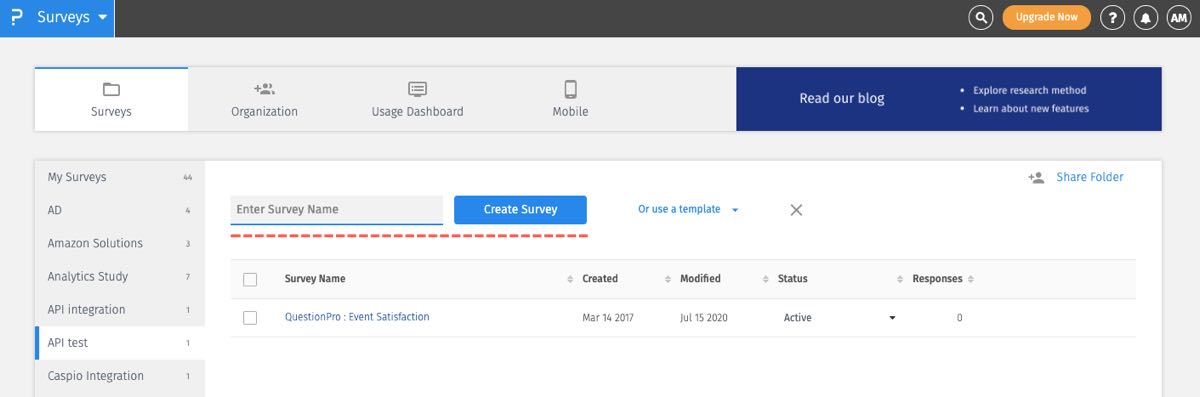Tick the select-all checkbox in header
Image resolution: width=1200 pixels, height=397 pixels.
point(250,280)
